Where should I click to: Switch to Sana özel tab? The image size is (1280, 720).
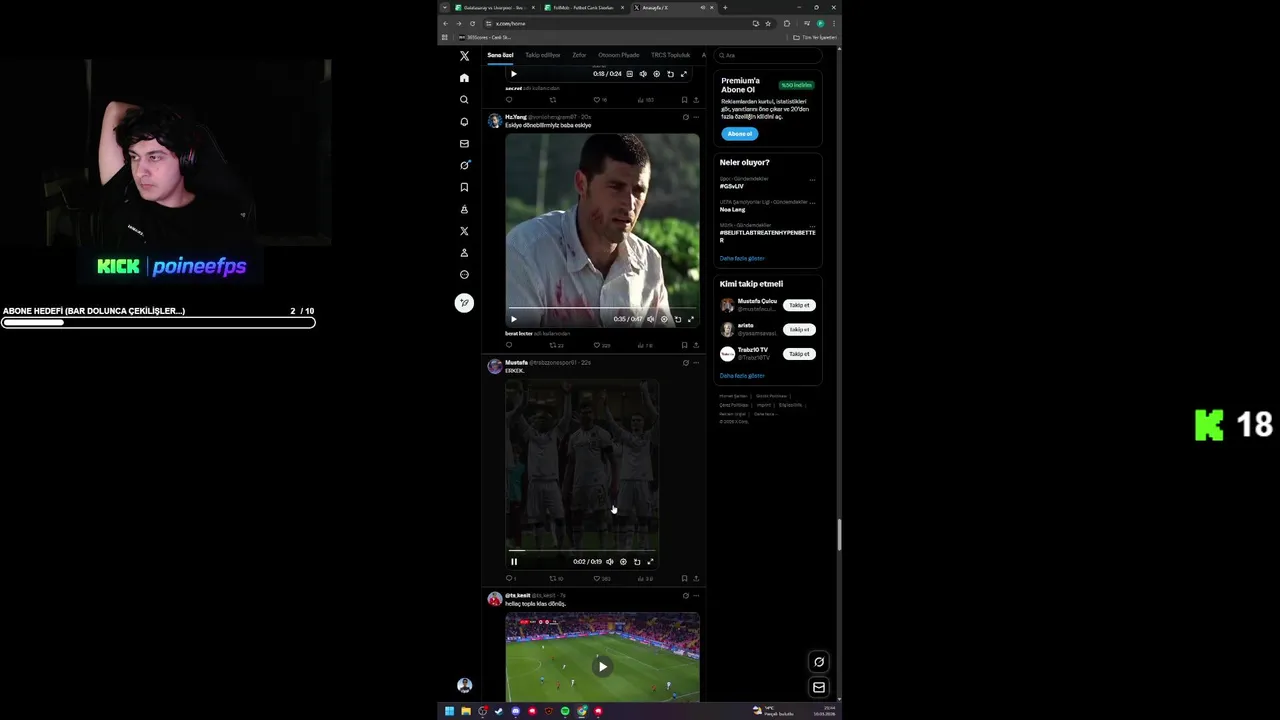tap(500, 55)
